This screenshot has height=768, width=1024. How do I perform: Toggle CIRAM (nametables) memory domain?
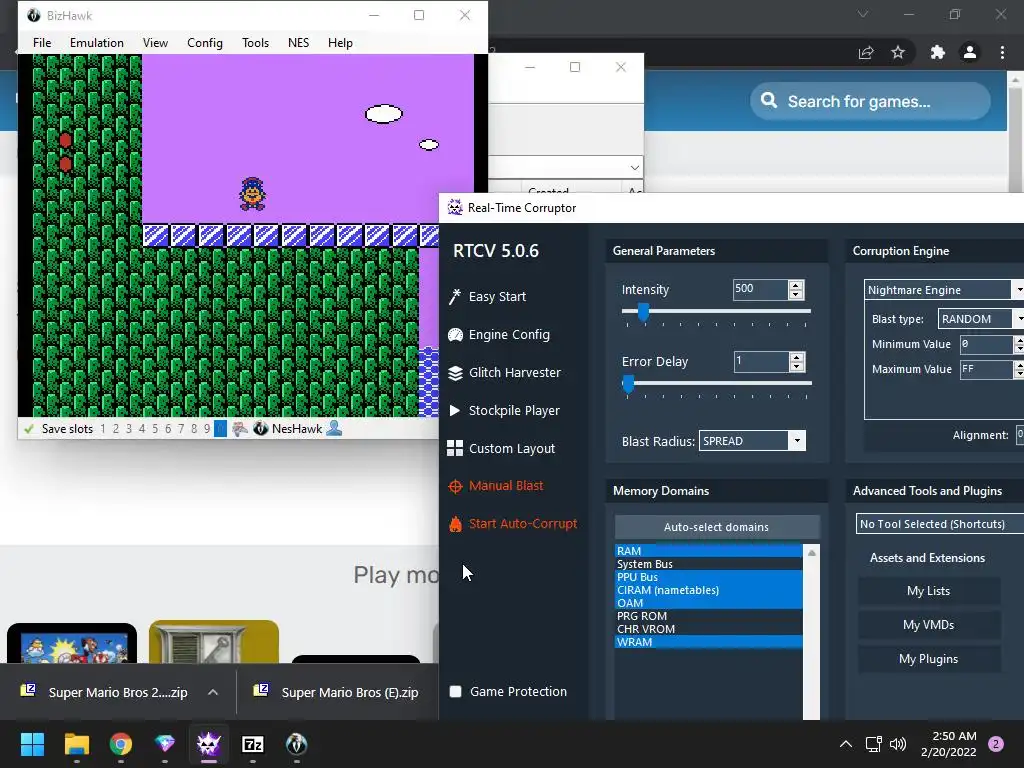(709, 590)
